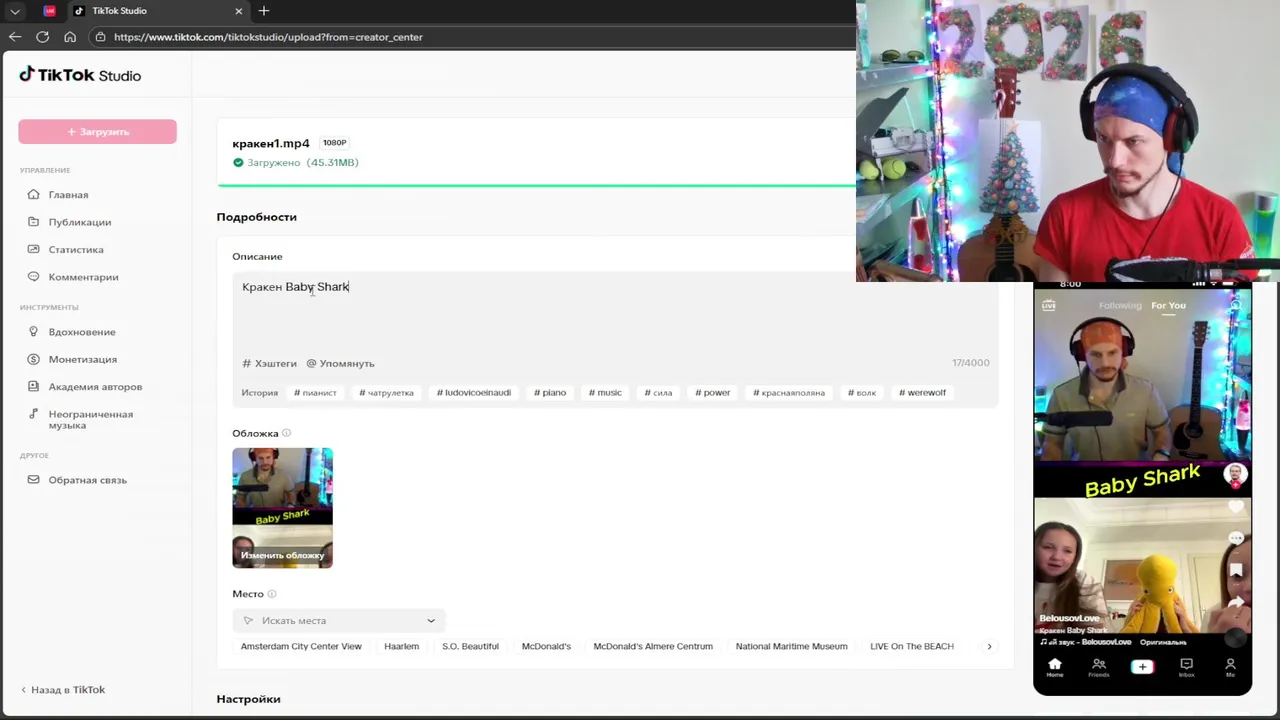Screen dimensions: 1280x720
Task: Add the пианист hashtag suggestion
Action: click(315, 393)
